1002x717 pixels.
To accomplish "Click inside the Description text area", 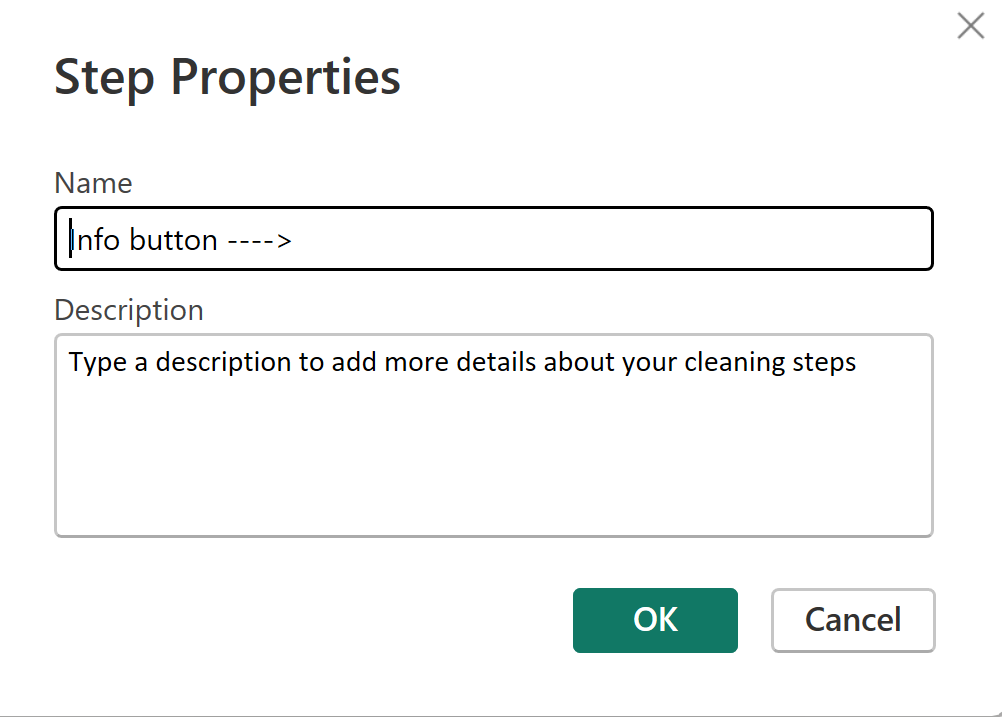I will click(494, 435).
